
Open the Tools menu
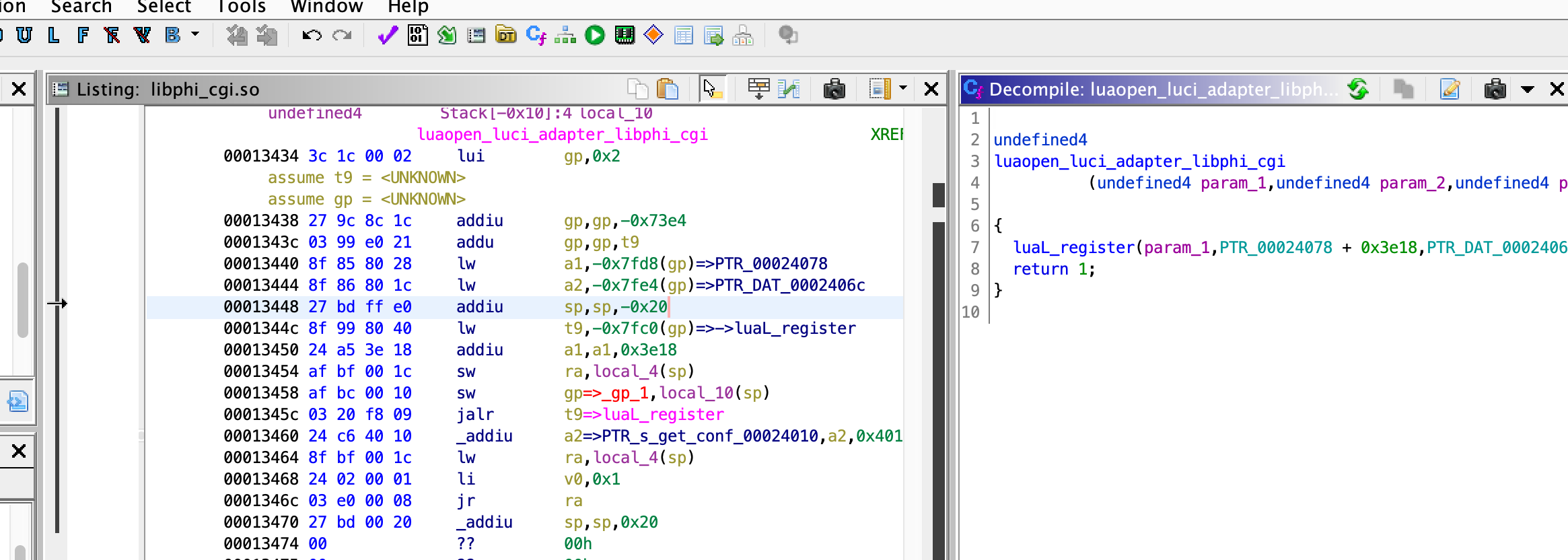coord(242,7)
